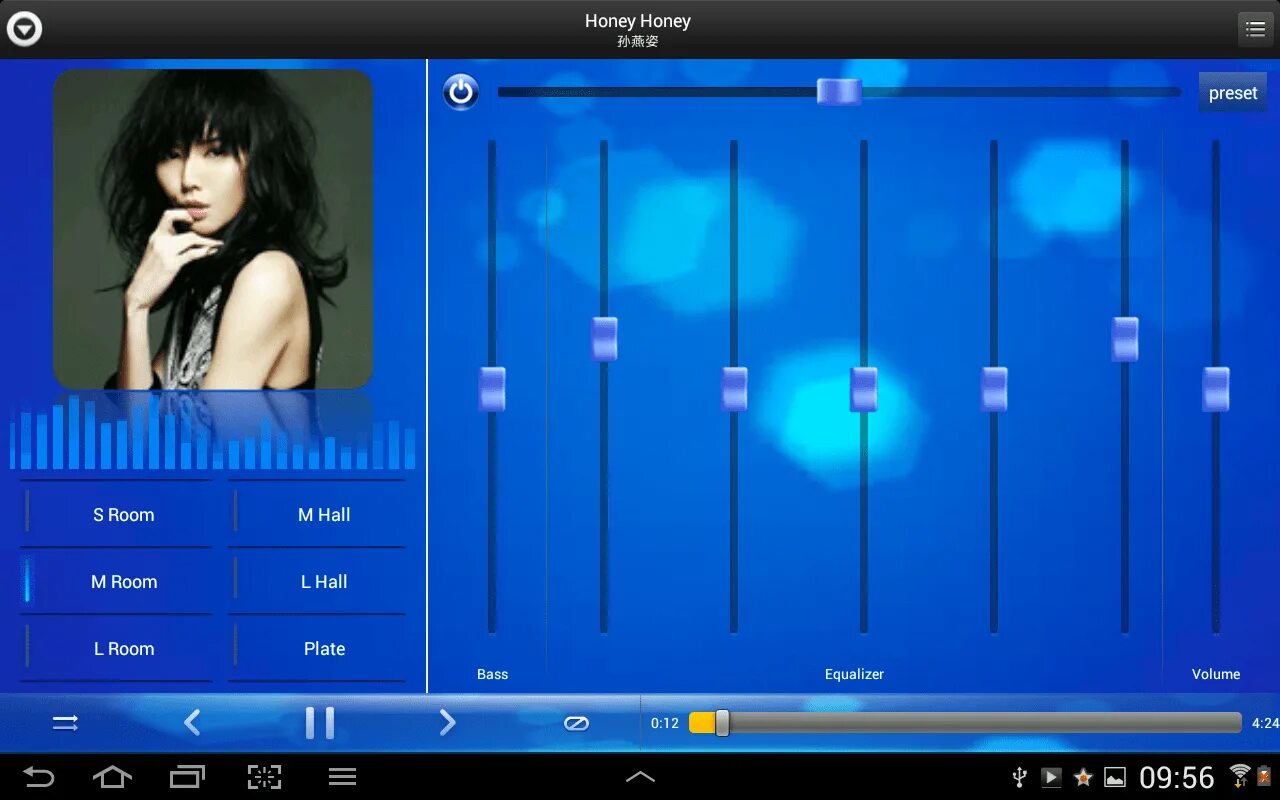
Task: Toggle the M Room reverb preset
Action: 116,581
